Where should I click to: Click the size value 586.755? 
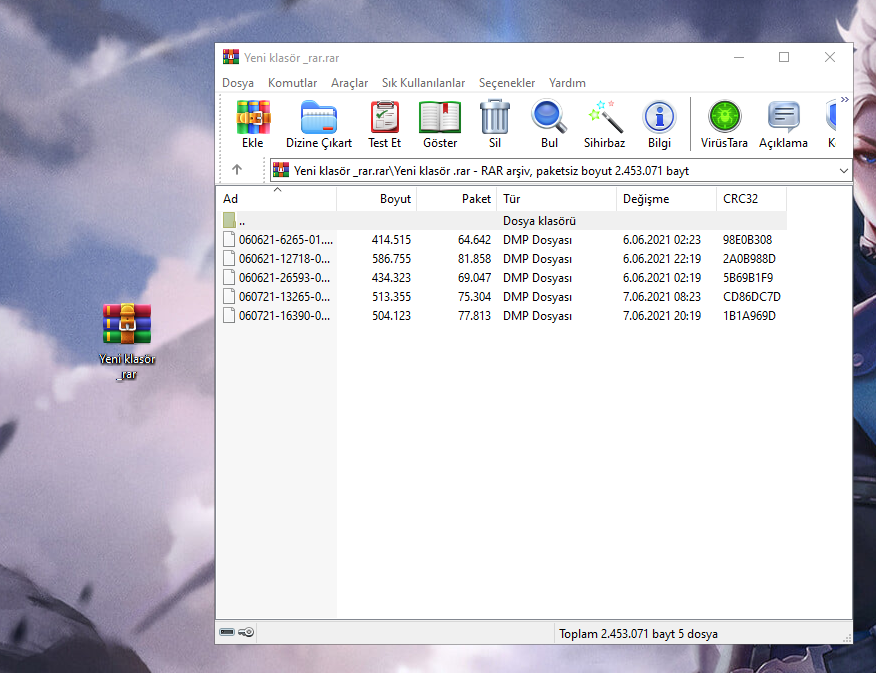[x=391, y=259]
